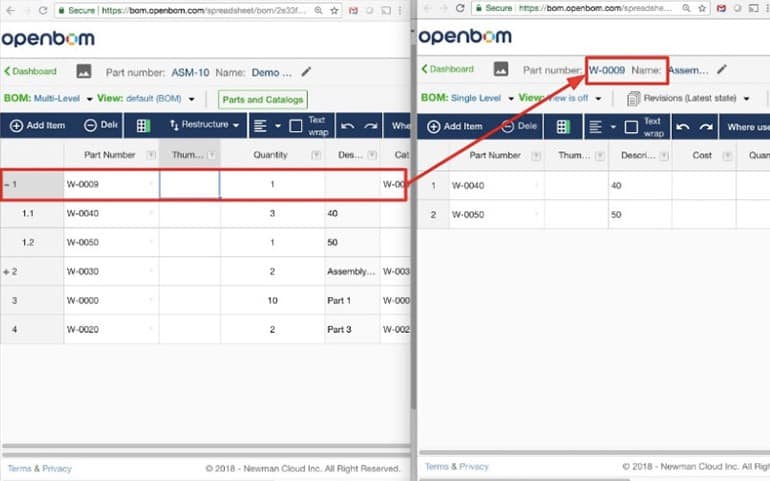Screen dimensions: 770x481
Task: Open column grid icon in left toolbar
Action: coord(143,126)
